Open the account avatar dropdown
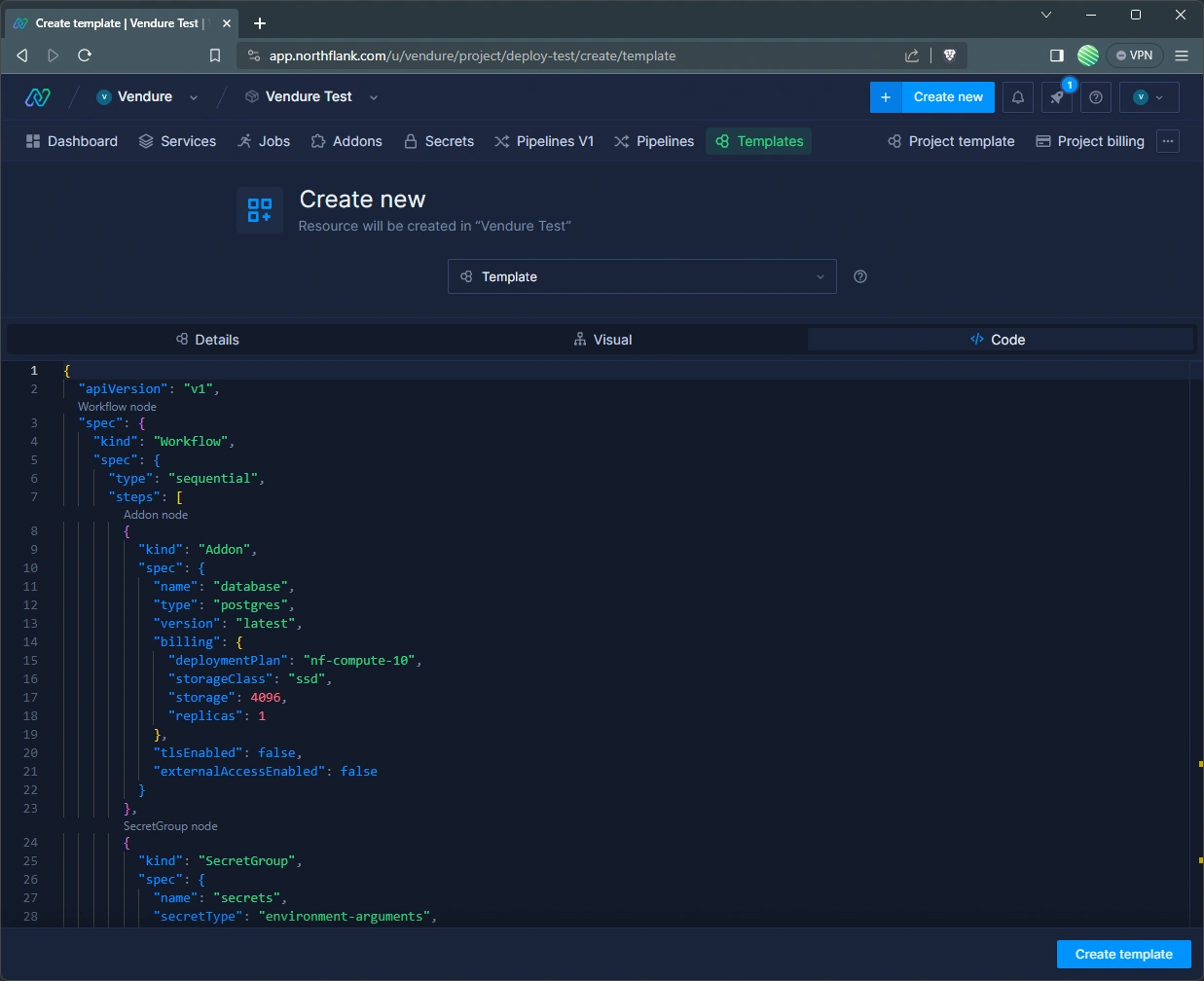Viewport: 1204px width, 981px height. point(1149,97)
